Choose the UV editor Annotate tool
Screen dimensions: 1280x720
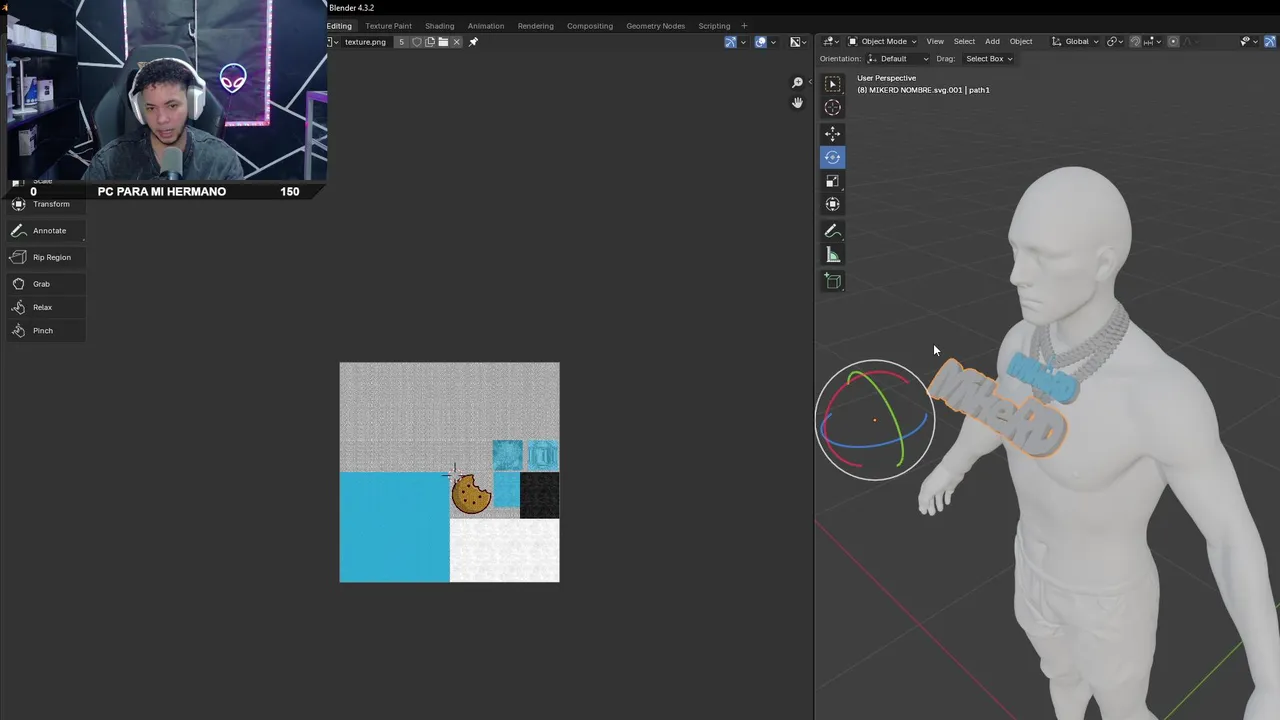tap(45, 230)
